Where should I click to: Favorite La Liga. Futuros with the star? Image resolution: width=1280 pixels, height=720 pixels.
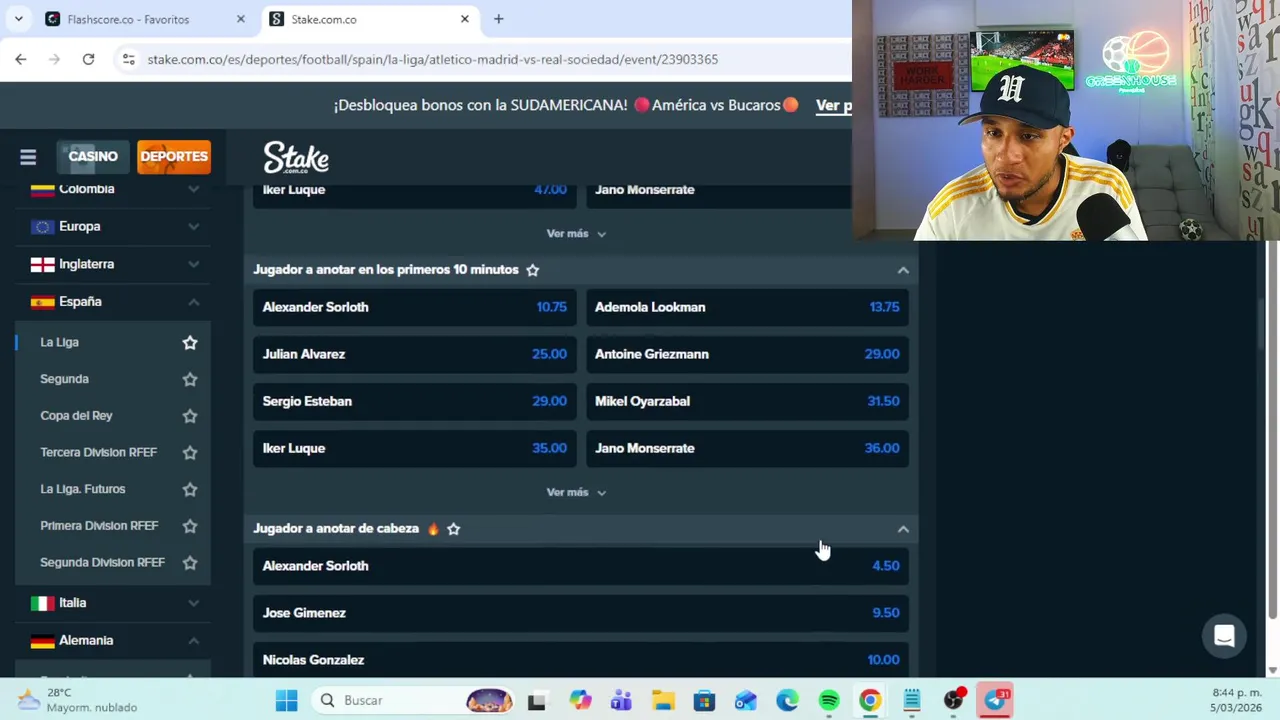click(190, 489)
